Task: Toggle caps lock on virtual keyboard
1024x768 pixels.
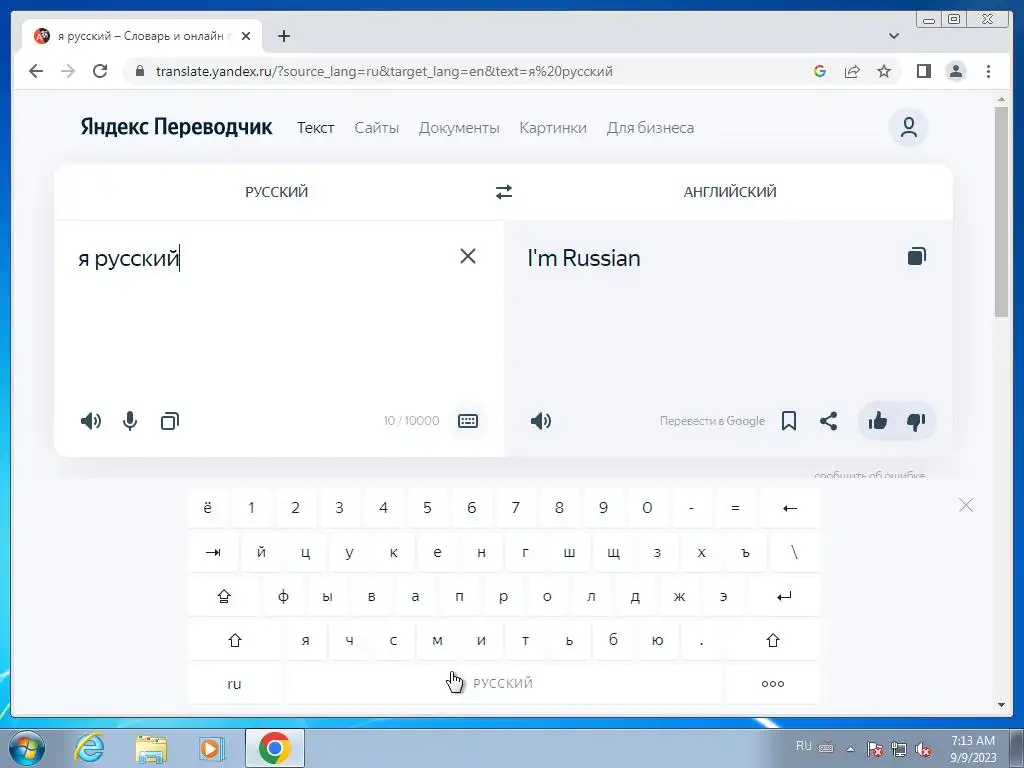Action: coord(224,596)
